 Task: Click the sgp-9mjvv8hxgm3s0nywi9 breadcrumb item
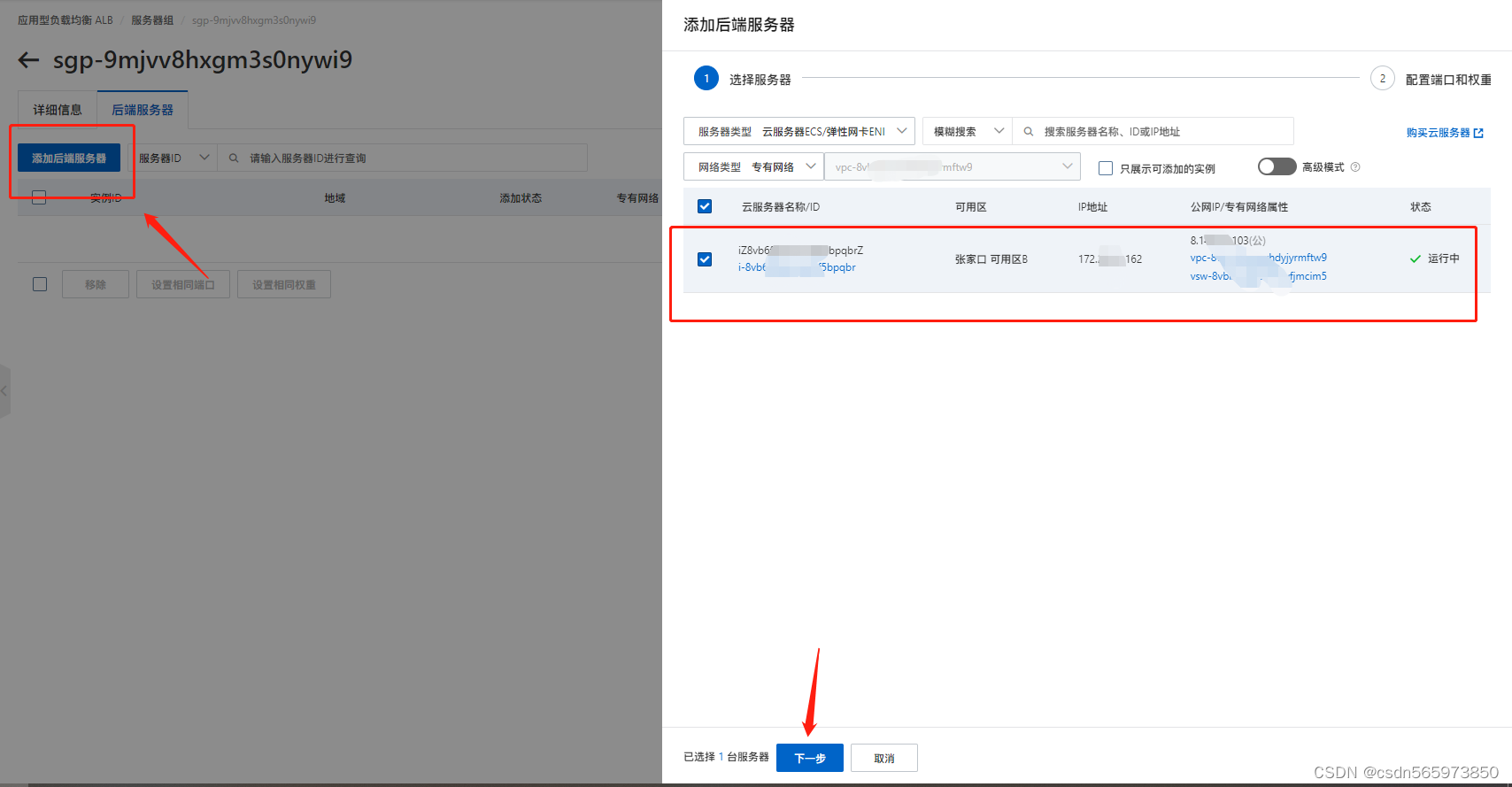click(x=254, y=20)
